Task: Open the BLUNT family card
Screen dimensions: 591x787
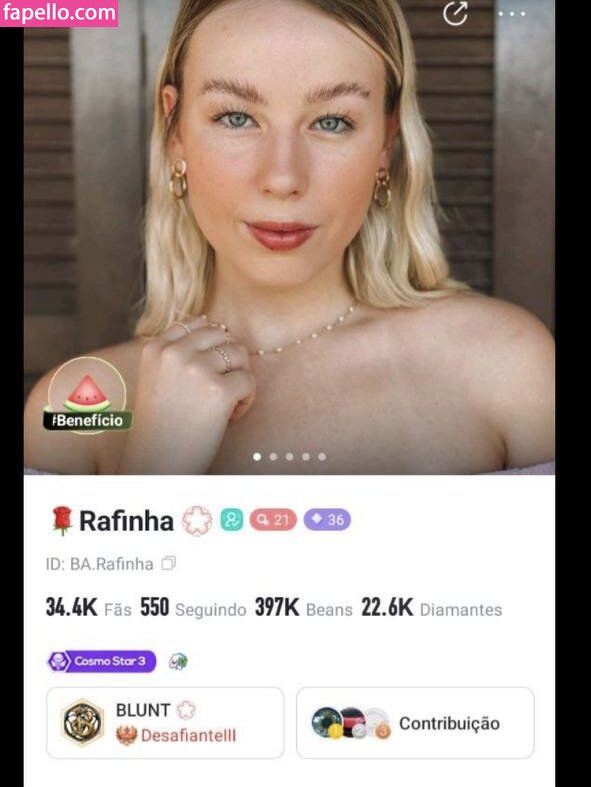Action: pos(165,723)
